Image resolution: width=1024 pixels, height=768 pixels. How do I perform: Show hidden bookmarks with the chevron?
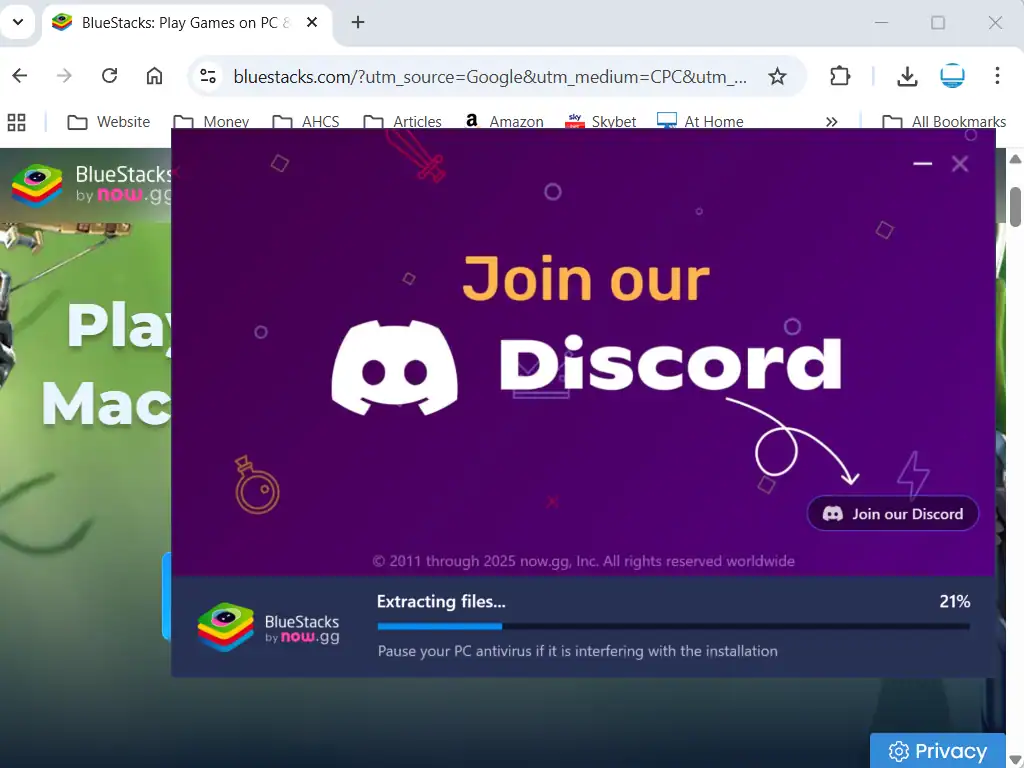tap(831, 122)
